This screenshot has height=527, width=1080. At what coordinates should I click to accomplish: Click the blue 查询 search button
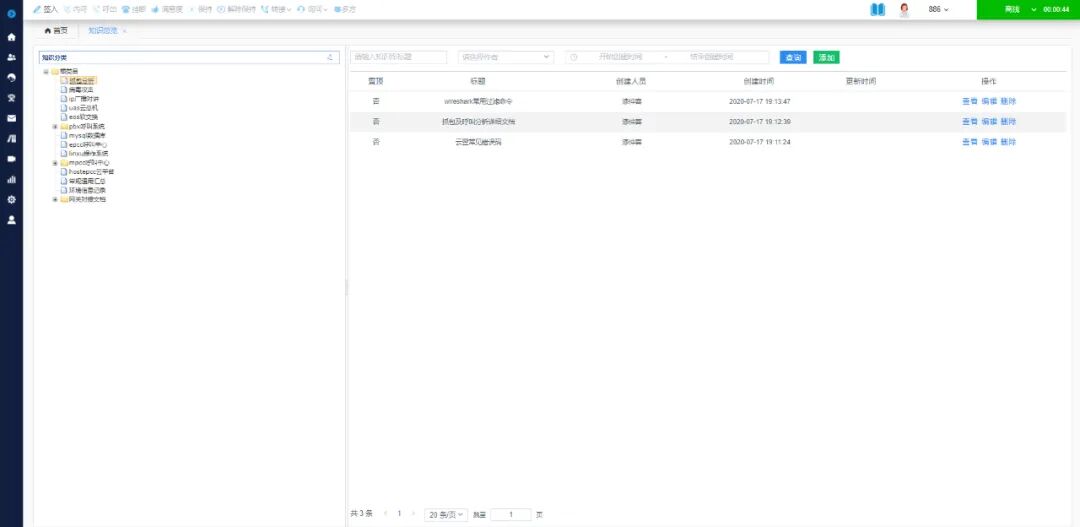pos(793,58)
